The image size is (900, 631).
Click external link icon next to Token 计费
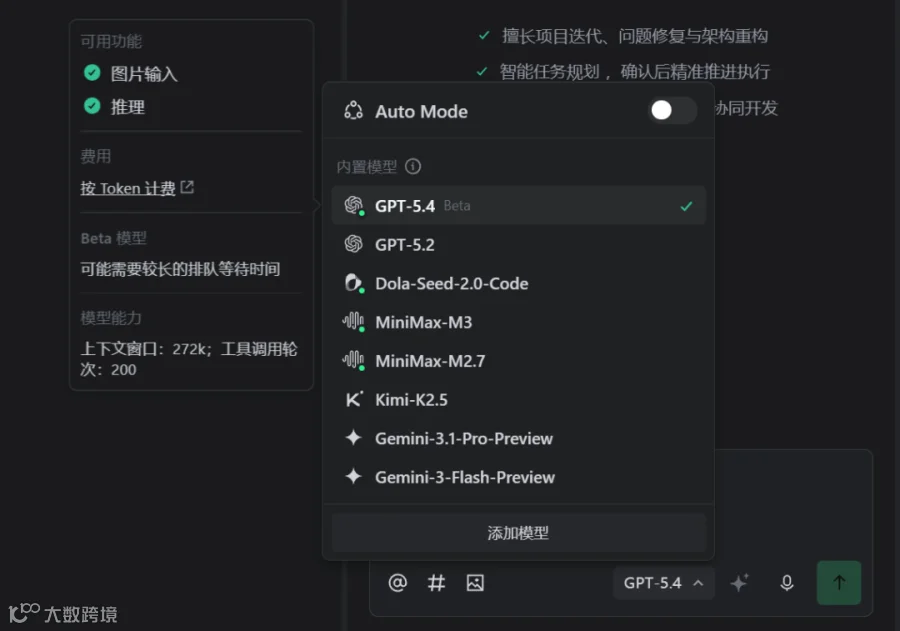tap(187, 187)
